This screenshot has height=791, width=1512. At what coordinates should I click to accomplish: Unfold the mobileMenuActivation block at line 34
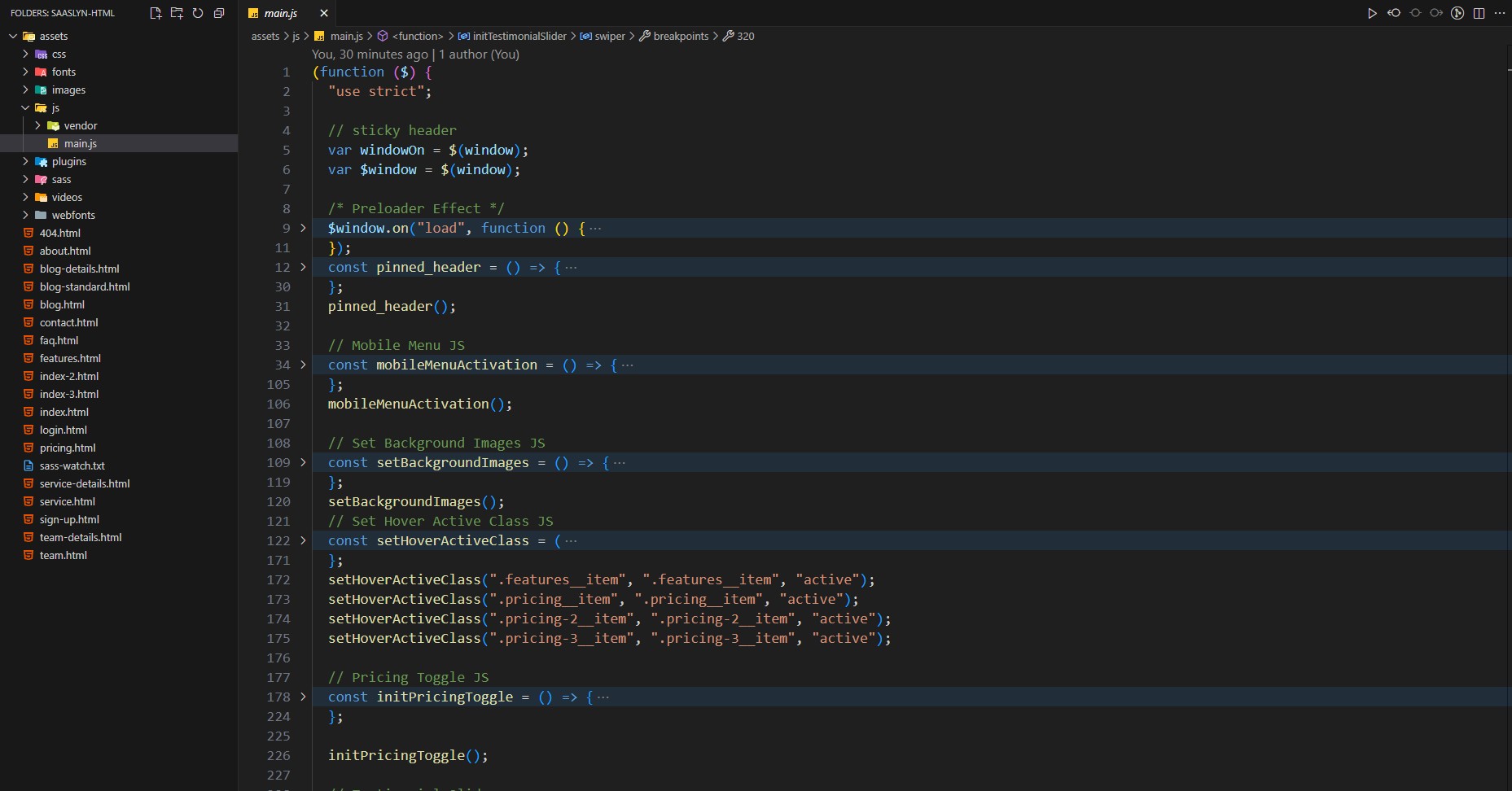pyautogui.click(x=303, y=365)
